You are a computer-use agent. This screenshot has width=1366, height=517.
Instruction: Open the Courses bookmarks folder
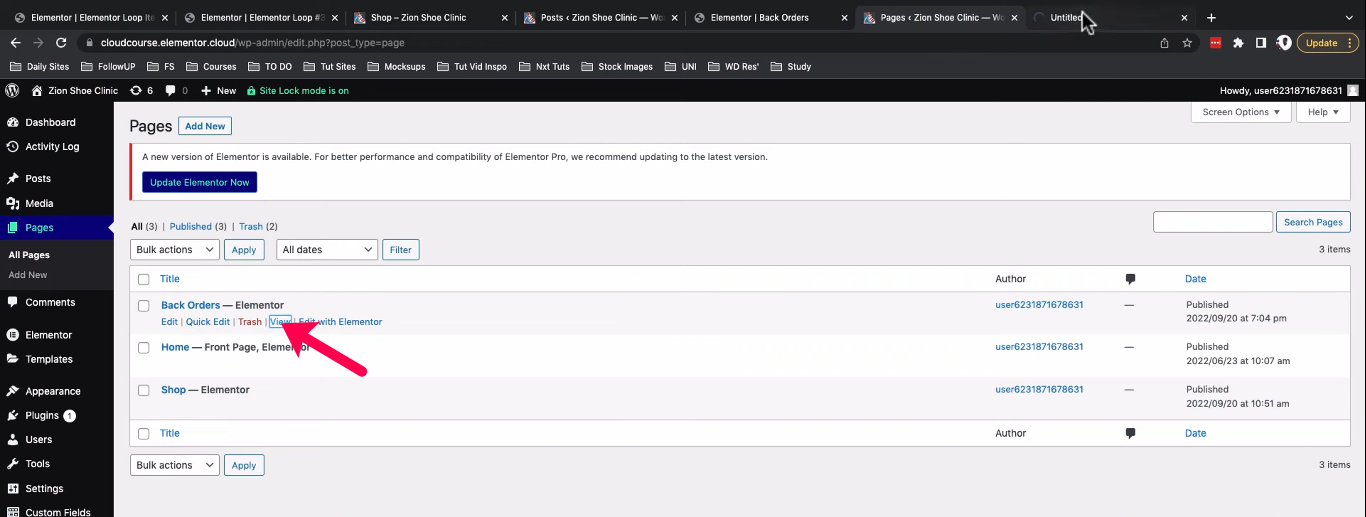tap(209, 66)
